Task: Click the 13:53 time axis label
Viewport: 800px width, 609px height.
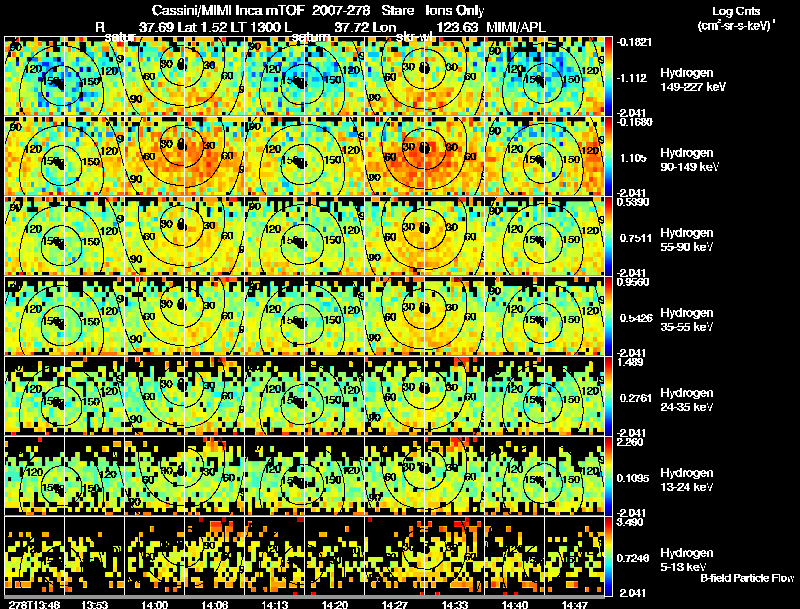Action: coord(94,605)
